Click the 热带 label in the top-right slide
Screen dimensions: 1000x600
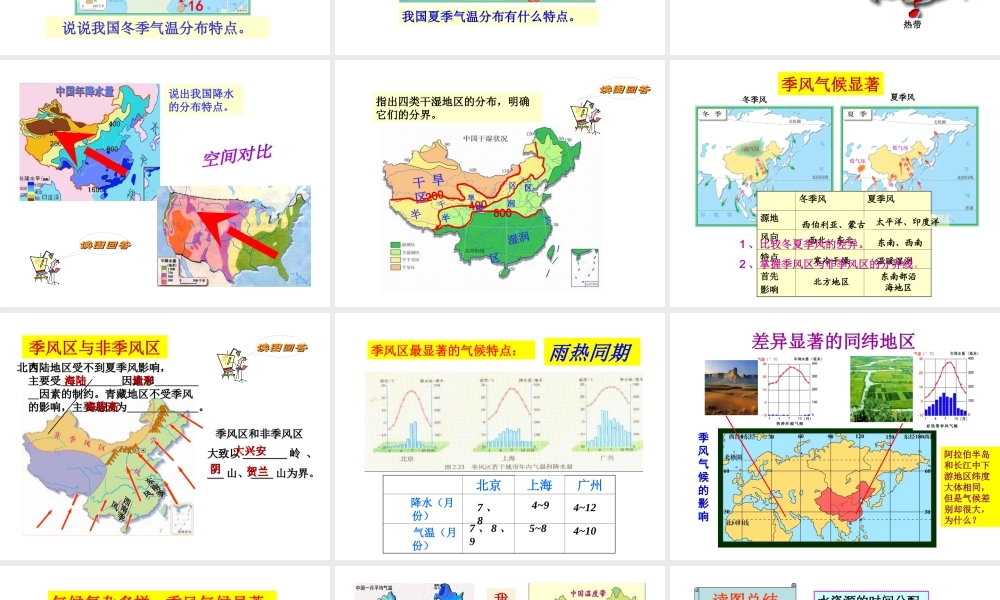tap(912, 24)
